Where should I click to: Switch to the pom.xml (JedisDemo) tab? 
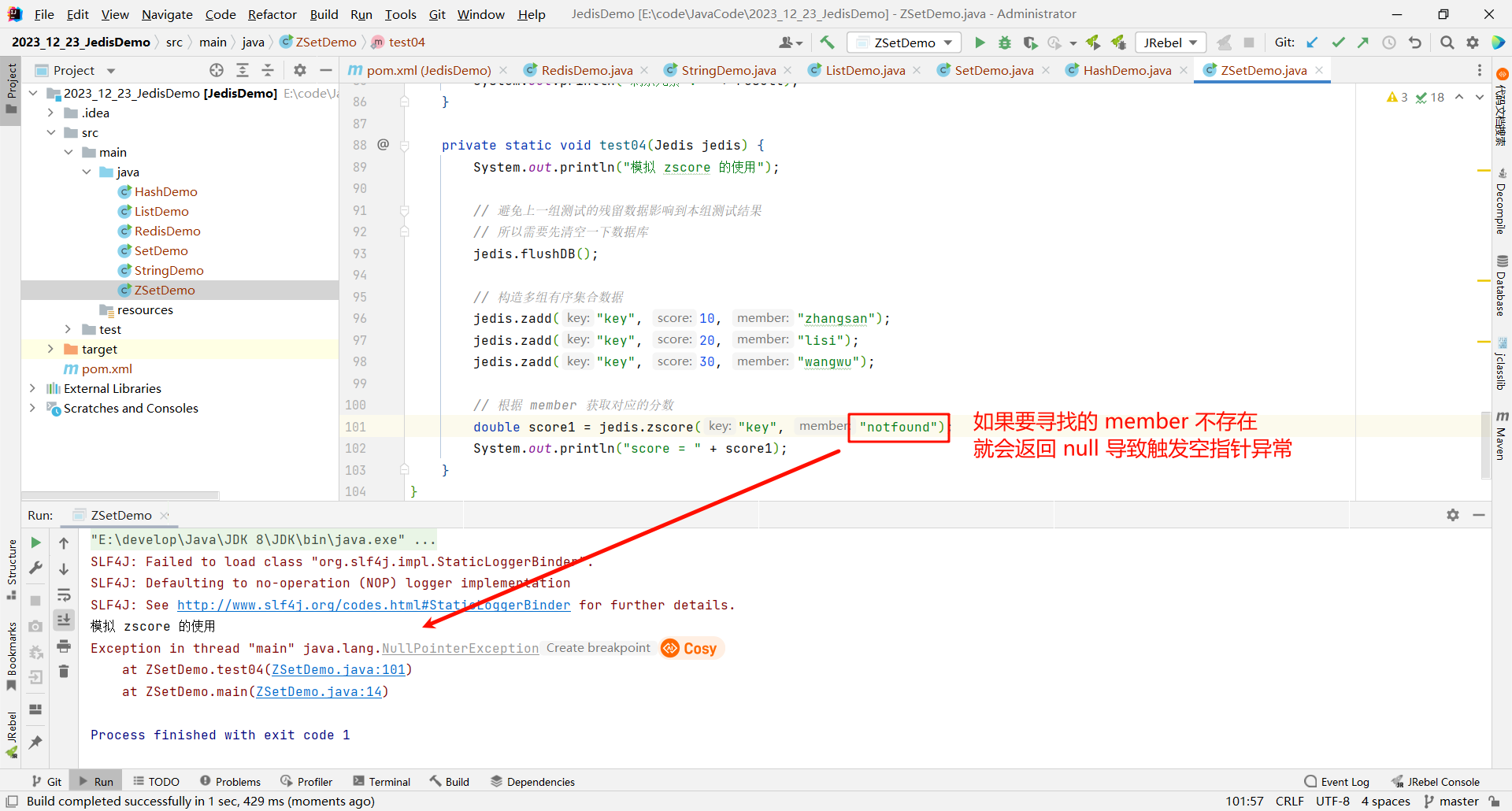pyautogui.click(x=428, y=70)
